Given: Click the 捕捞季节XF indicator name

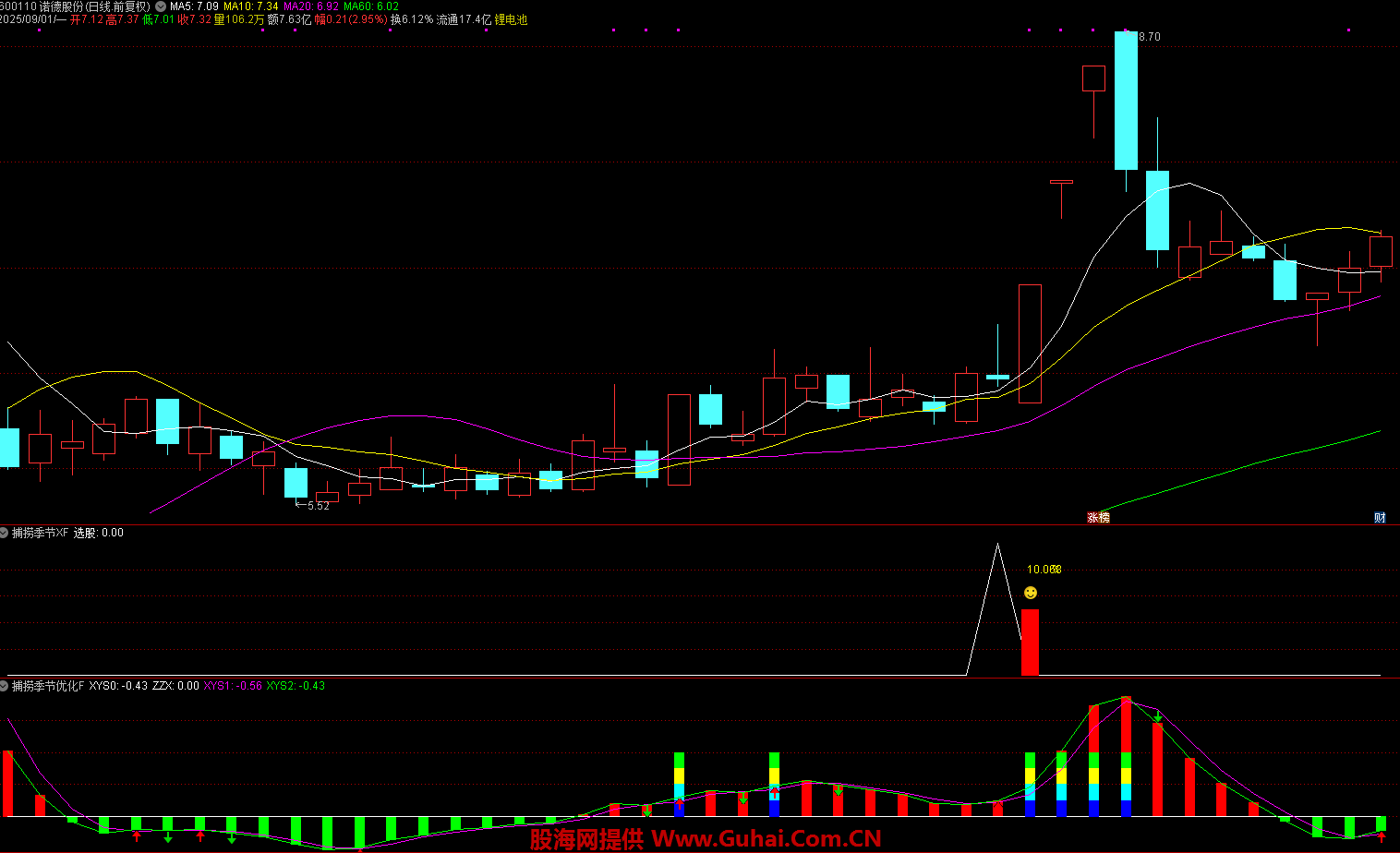Looking at the screenshot, I should pyautogui.click(x=41, y=533).
